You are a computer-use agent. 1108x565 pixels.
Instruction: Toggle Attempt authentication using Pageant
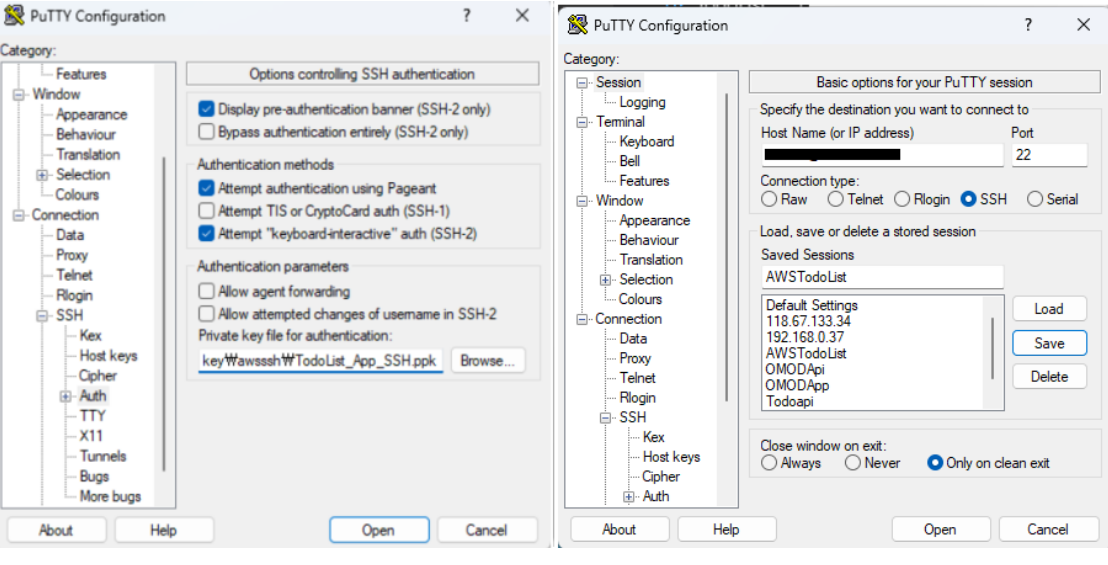(x=206, y=188)
